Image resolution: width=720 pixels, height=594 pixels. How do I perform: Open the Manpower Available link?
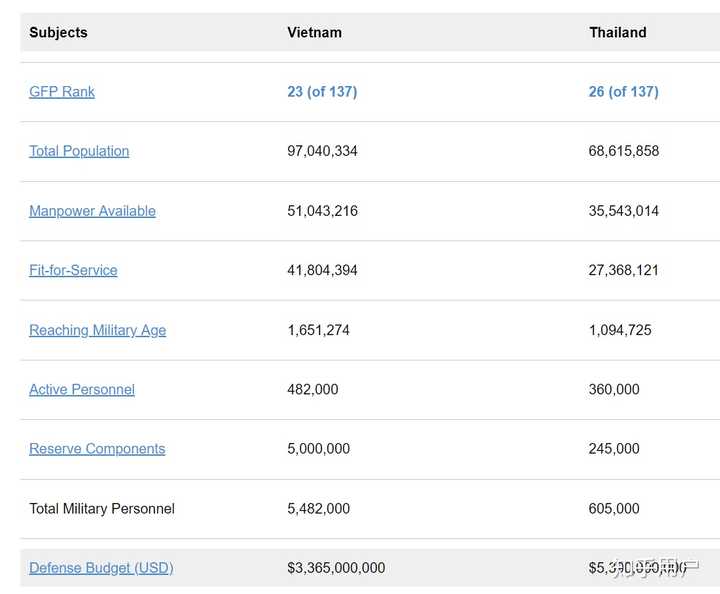point(92,211)
